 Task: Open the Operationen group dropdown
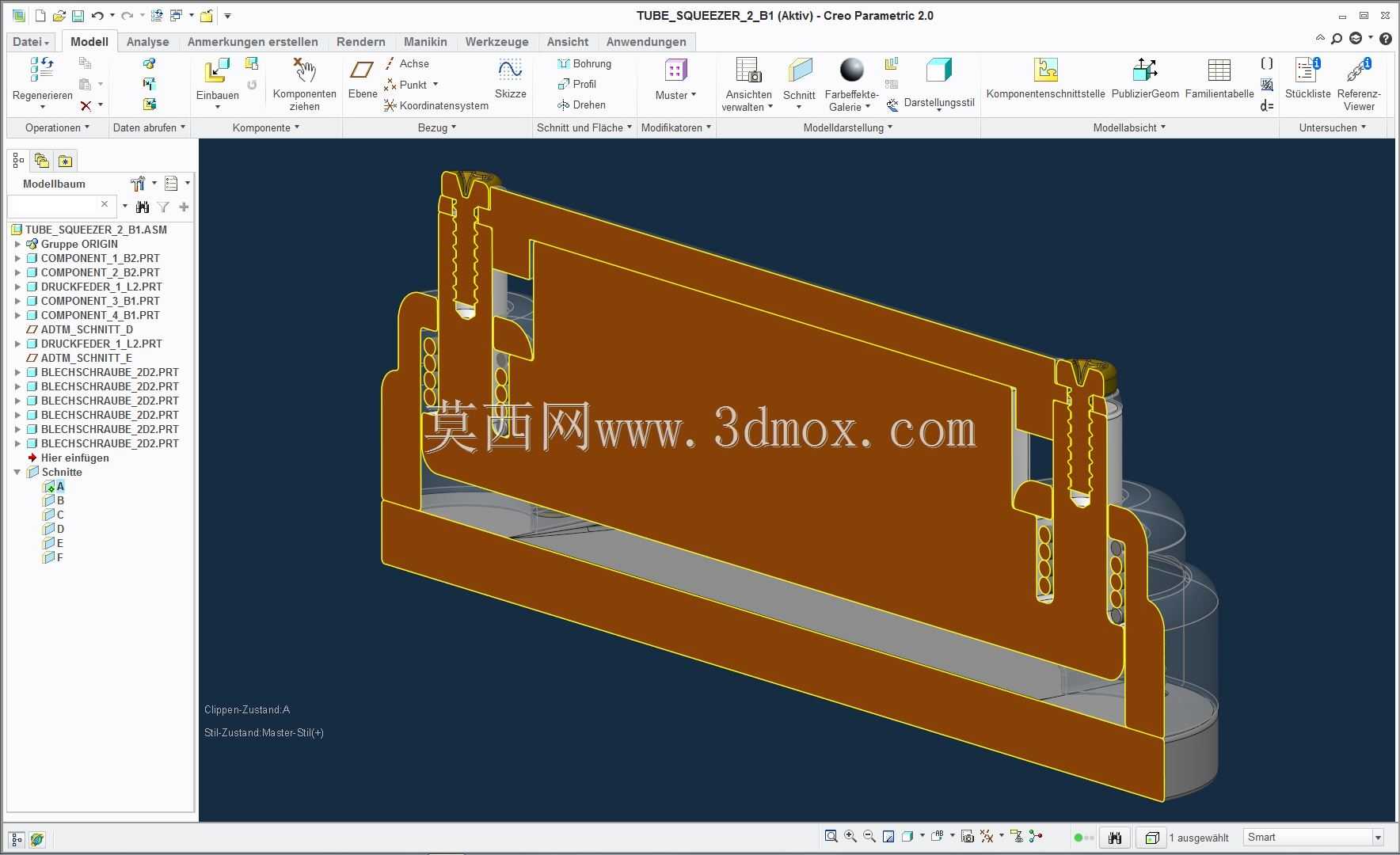point(57,127)
